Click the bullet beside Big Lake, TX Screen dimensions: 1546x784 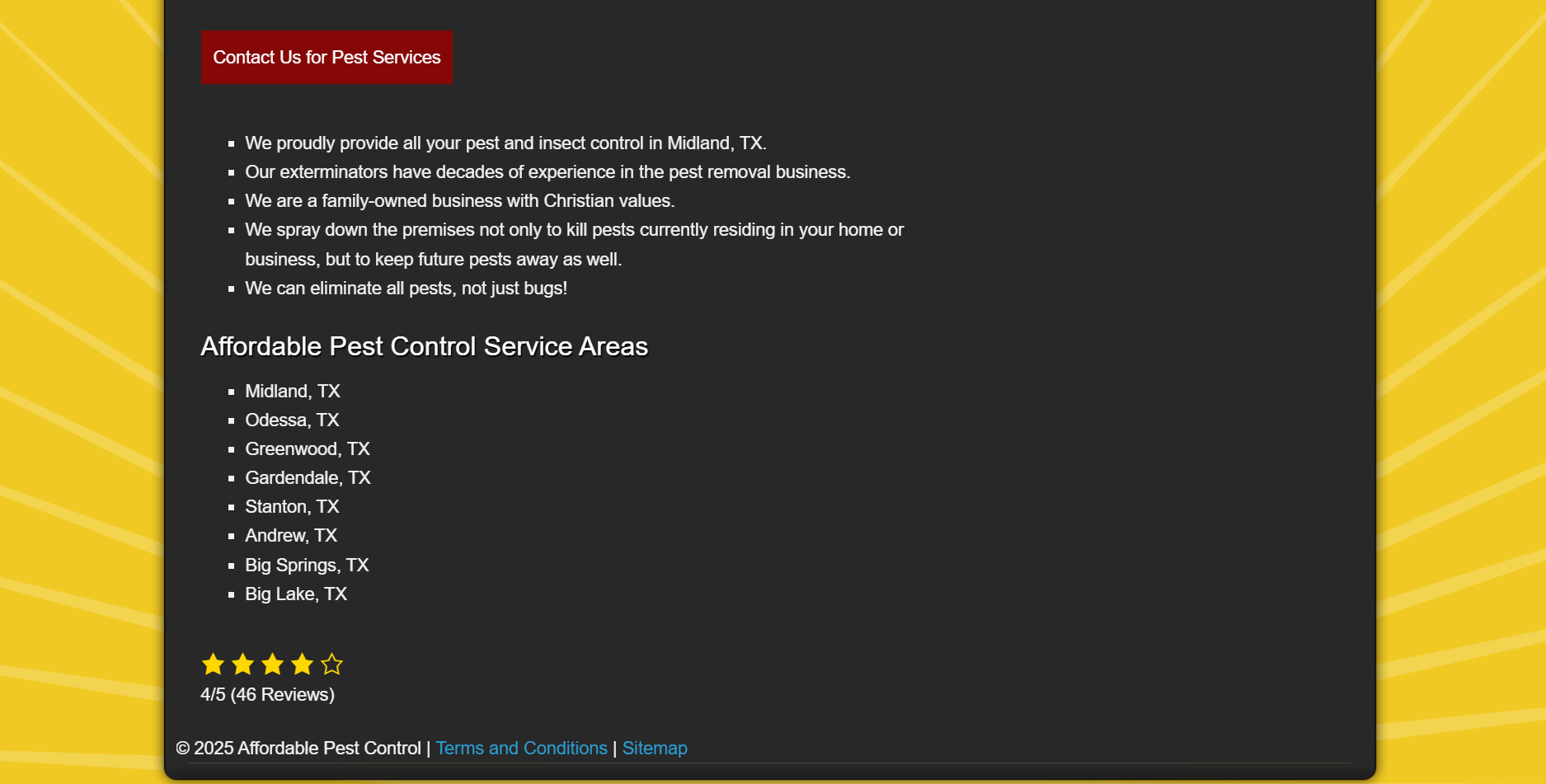(x=232, y=594)
